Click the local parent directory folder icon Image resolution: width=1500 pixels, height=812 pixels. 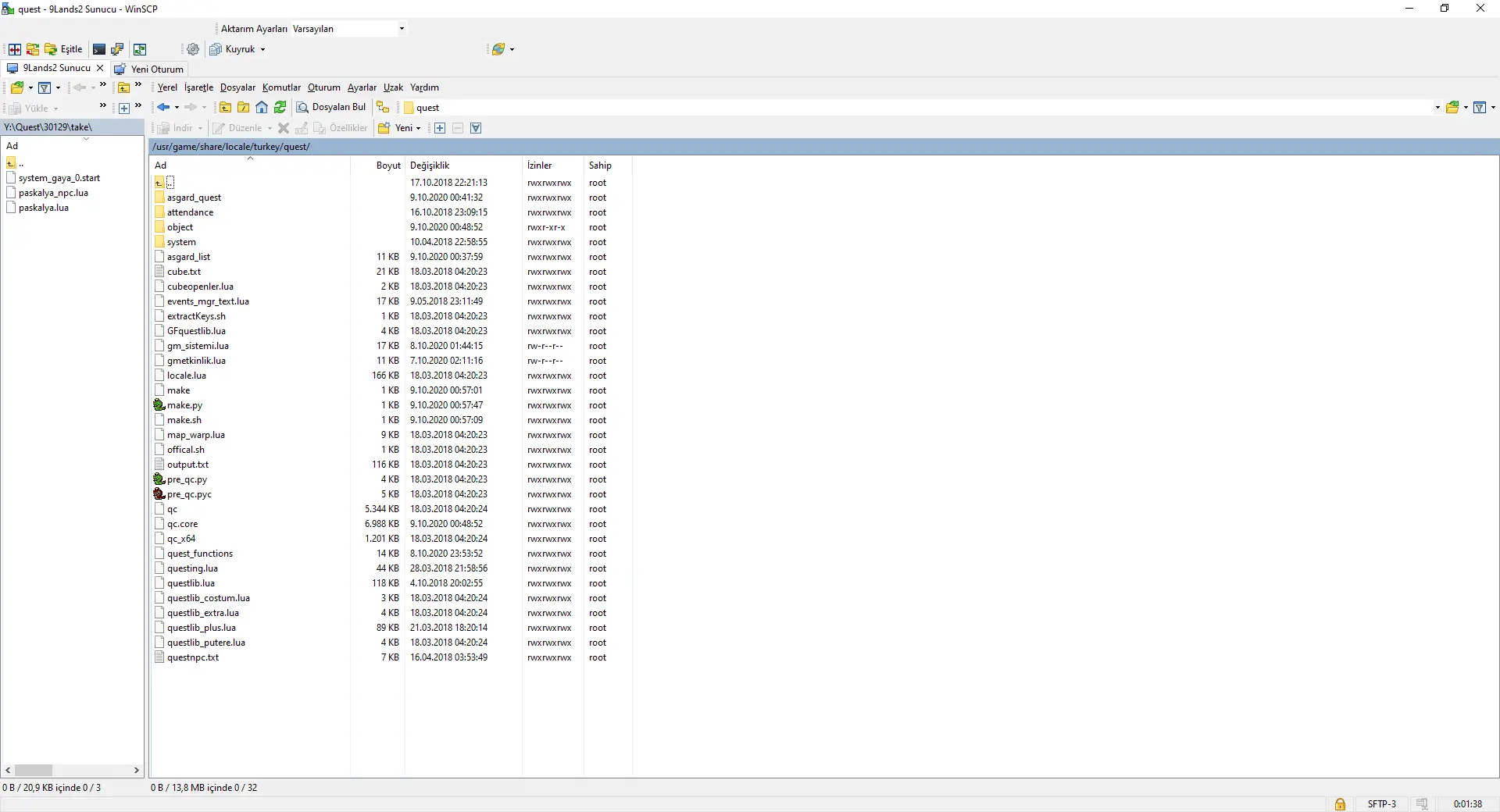coord(123,87)
